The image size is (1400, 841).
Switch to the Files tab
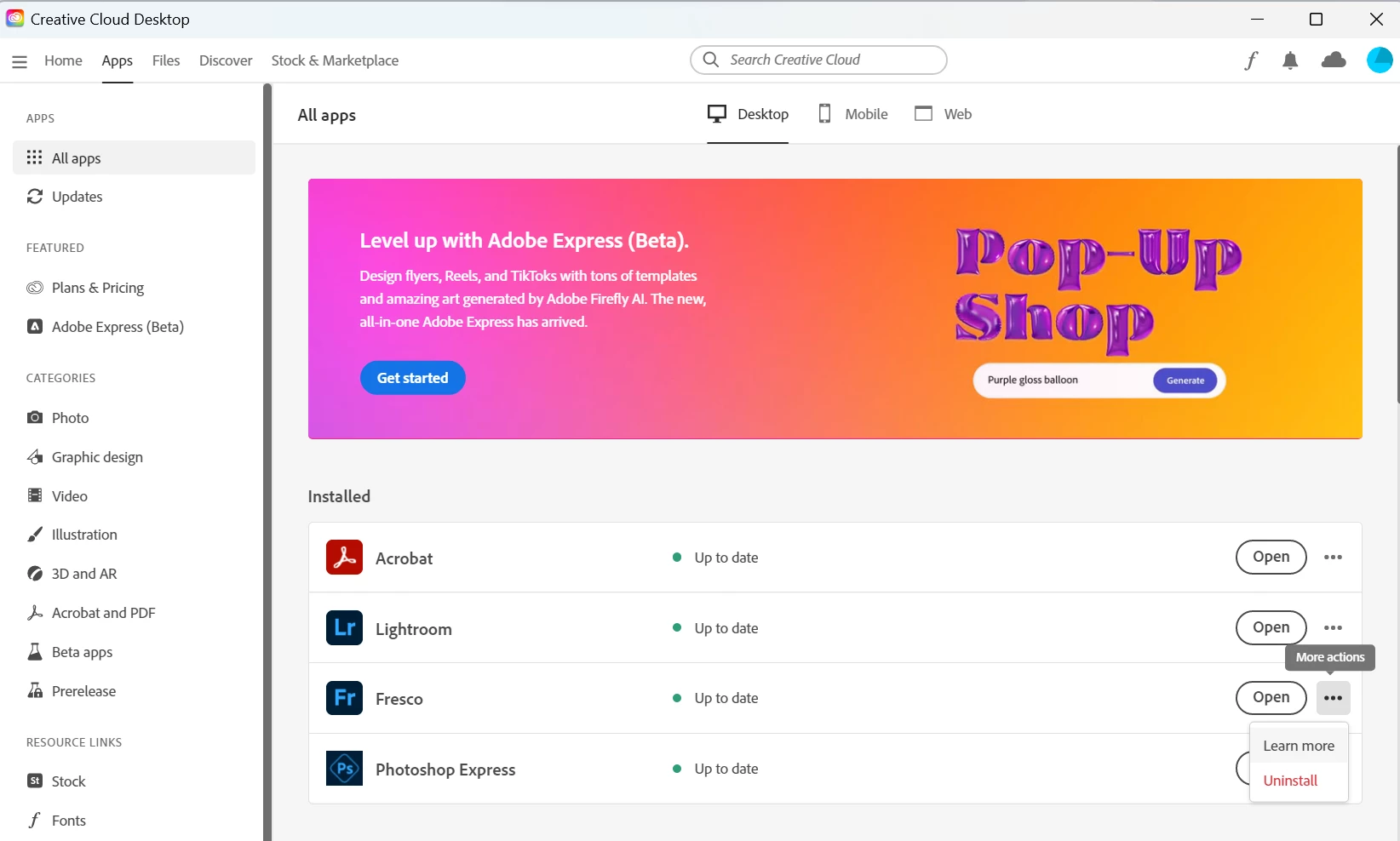(166, 60)
